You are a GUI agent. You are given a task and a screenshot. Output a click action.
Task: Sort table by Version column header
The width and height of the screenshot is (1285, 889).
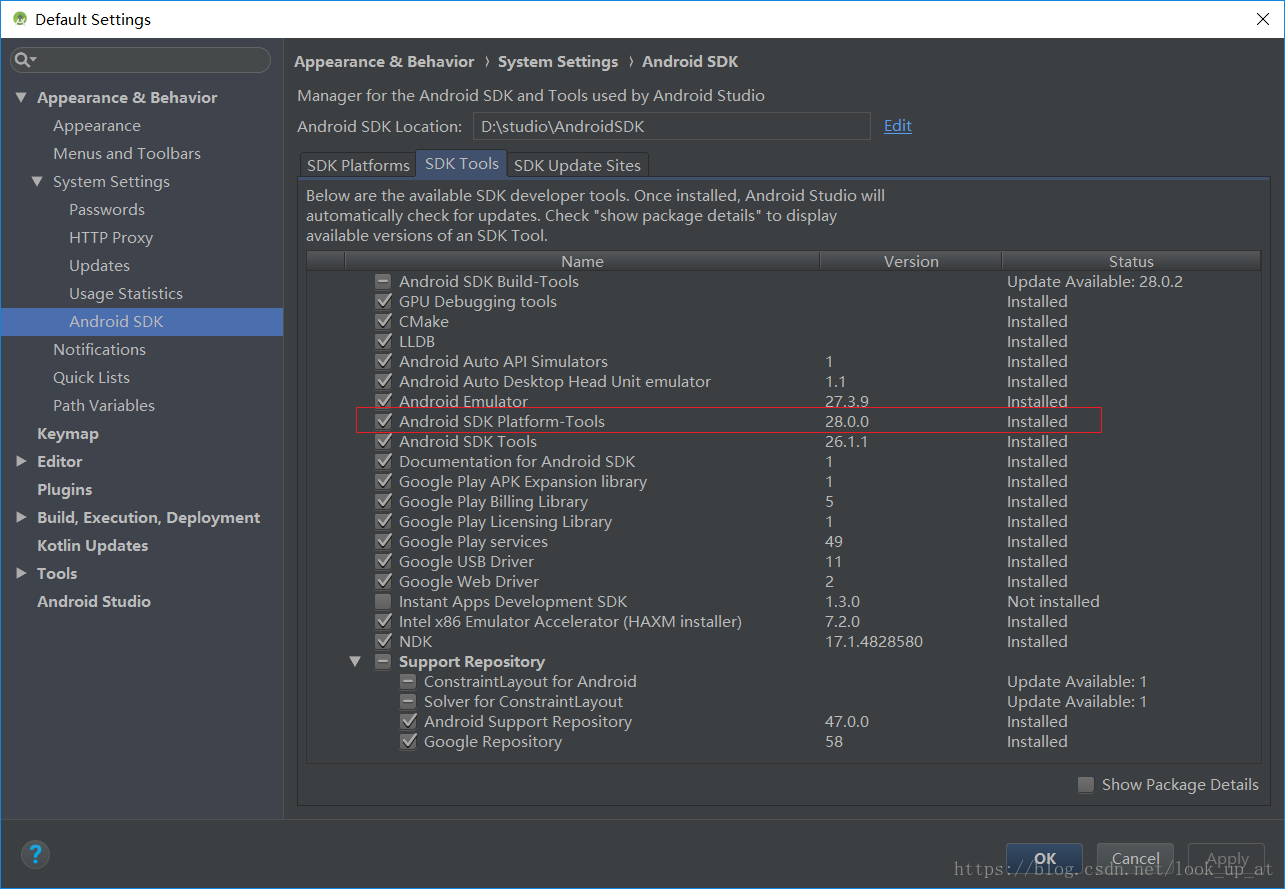[911, 262]
